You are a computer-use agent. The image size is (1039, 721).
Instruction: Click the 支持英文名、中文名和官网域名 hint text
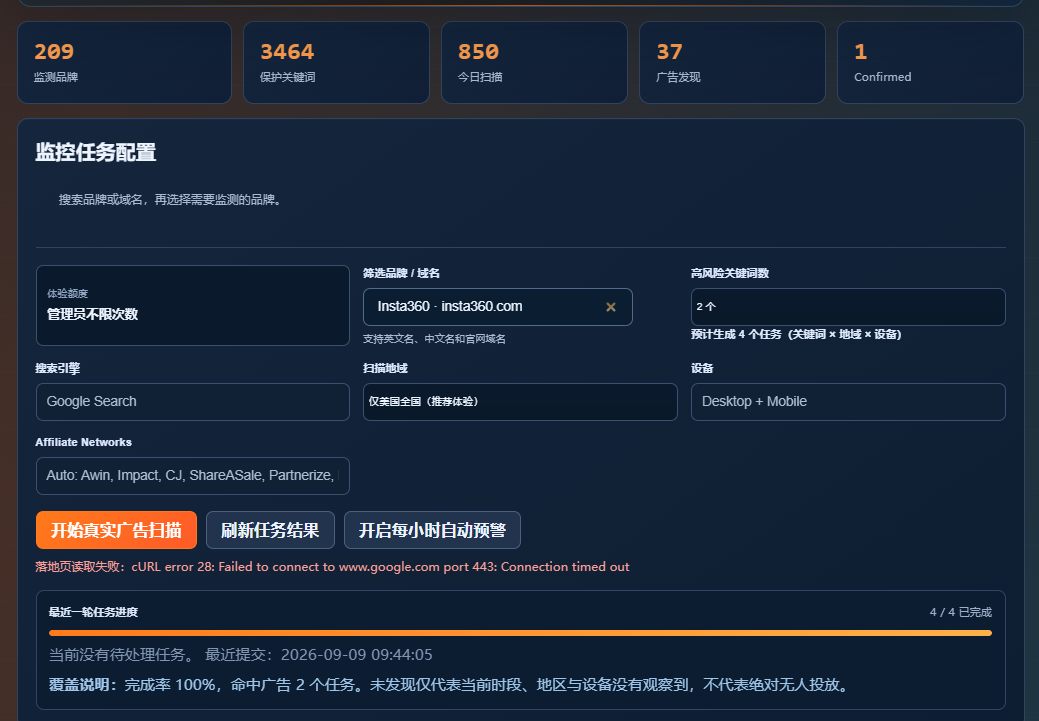pyautogui.click(x=434, y=339)
